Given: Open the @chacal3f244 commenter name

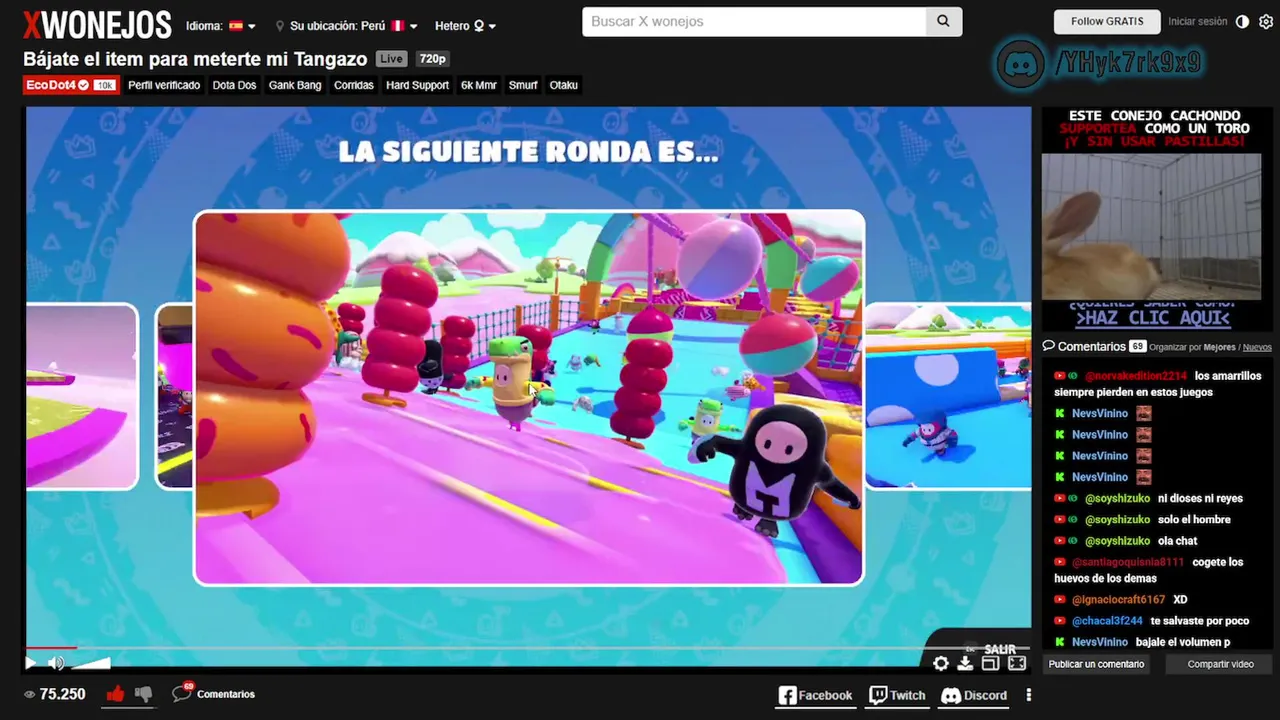Looking at the screenshot, I should (x=1107, y=621).
